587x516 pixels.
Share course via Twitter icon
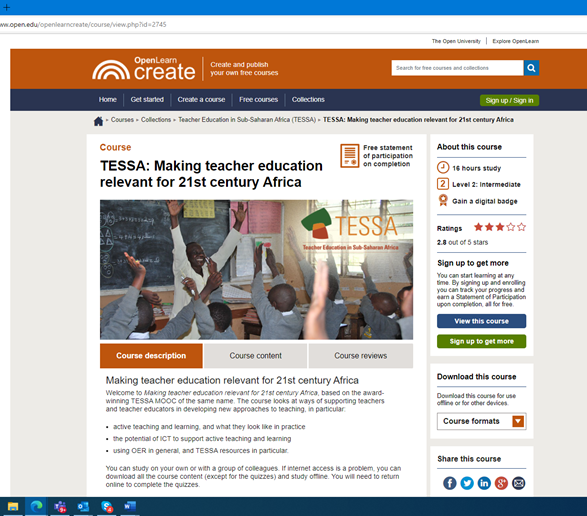(467, 483)
